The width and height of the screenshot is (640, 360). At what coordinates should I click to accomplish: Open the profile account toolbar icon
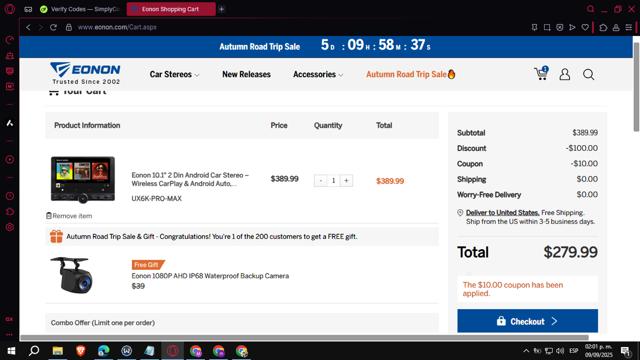(616, 27)
